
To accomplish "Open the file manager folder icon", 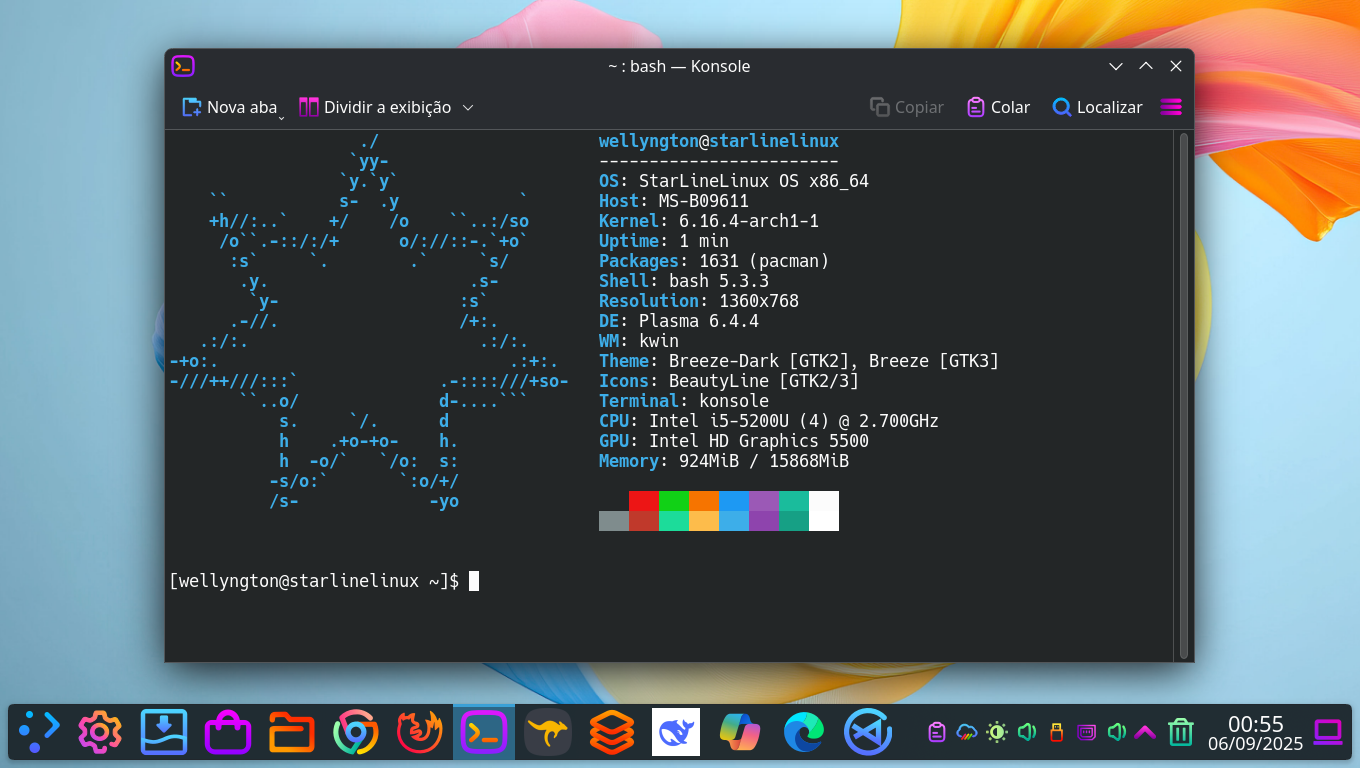I will pos(291,731).
